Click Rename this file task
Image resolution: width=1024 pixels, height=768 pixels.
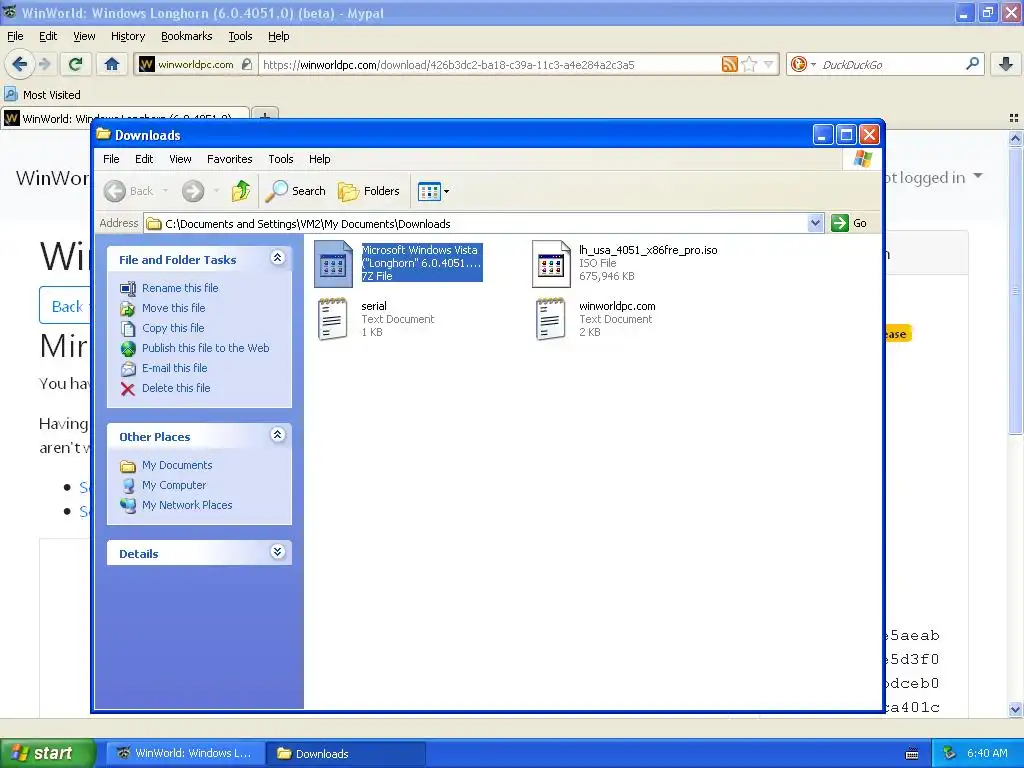click(180, 288)
